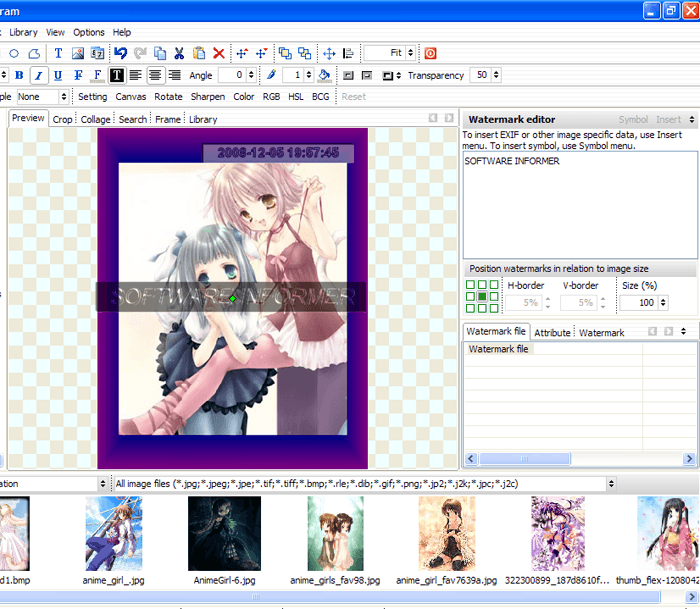This screenshot has height=609, width=700.
Task: Open the Help menu
Action: tap(121, 33)
